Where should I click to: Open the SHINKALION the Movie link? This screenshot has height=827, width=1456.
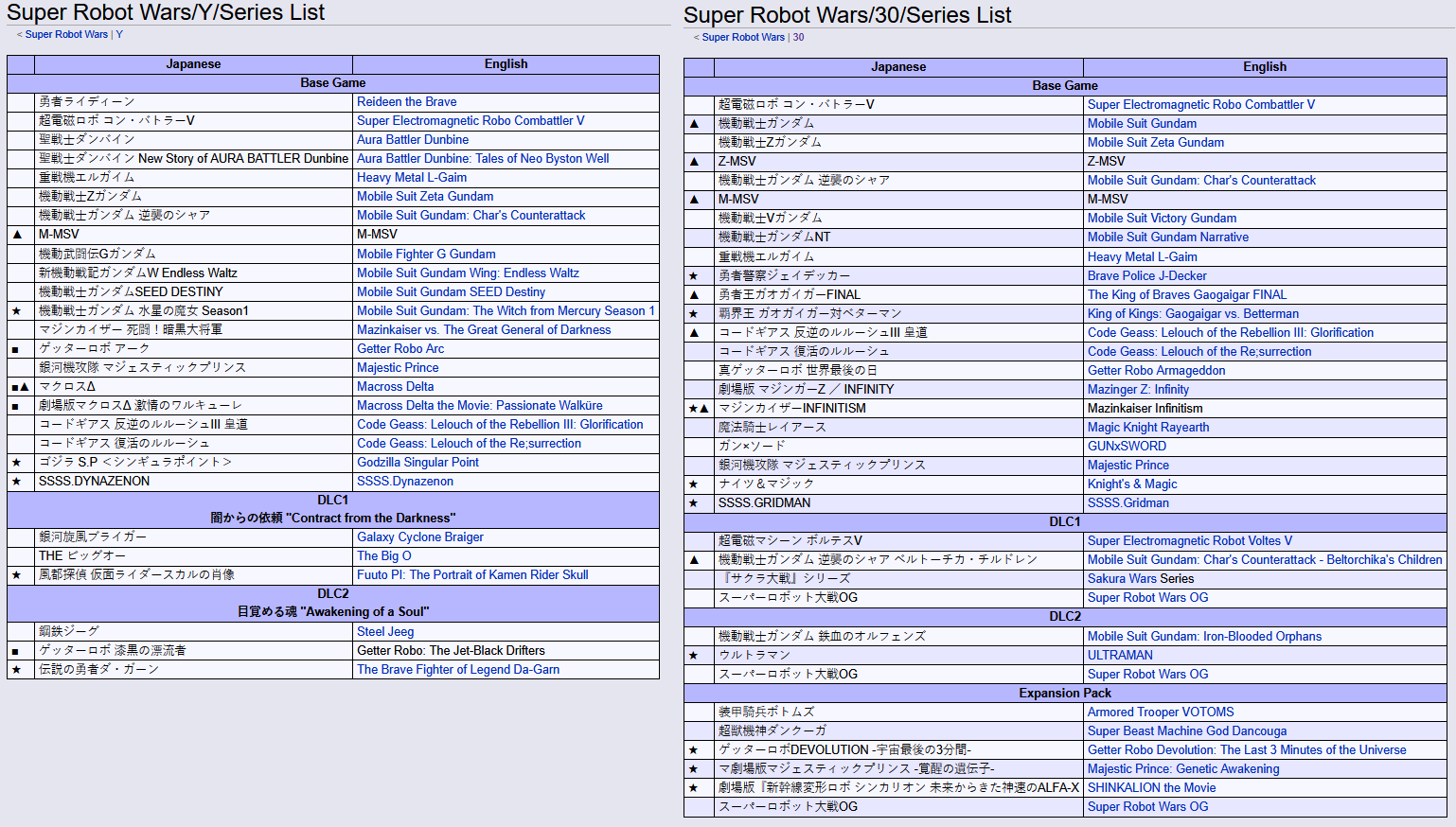(1151, 788)
